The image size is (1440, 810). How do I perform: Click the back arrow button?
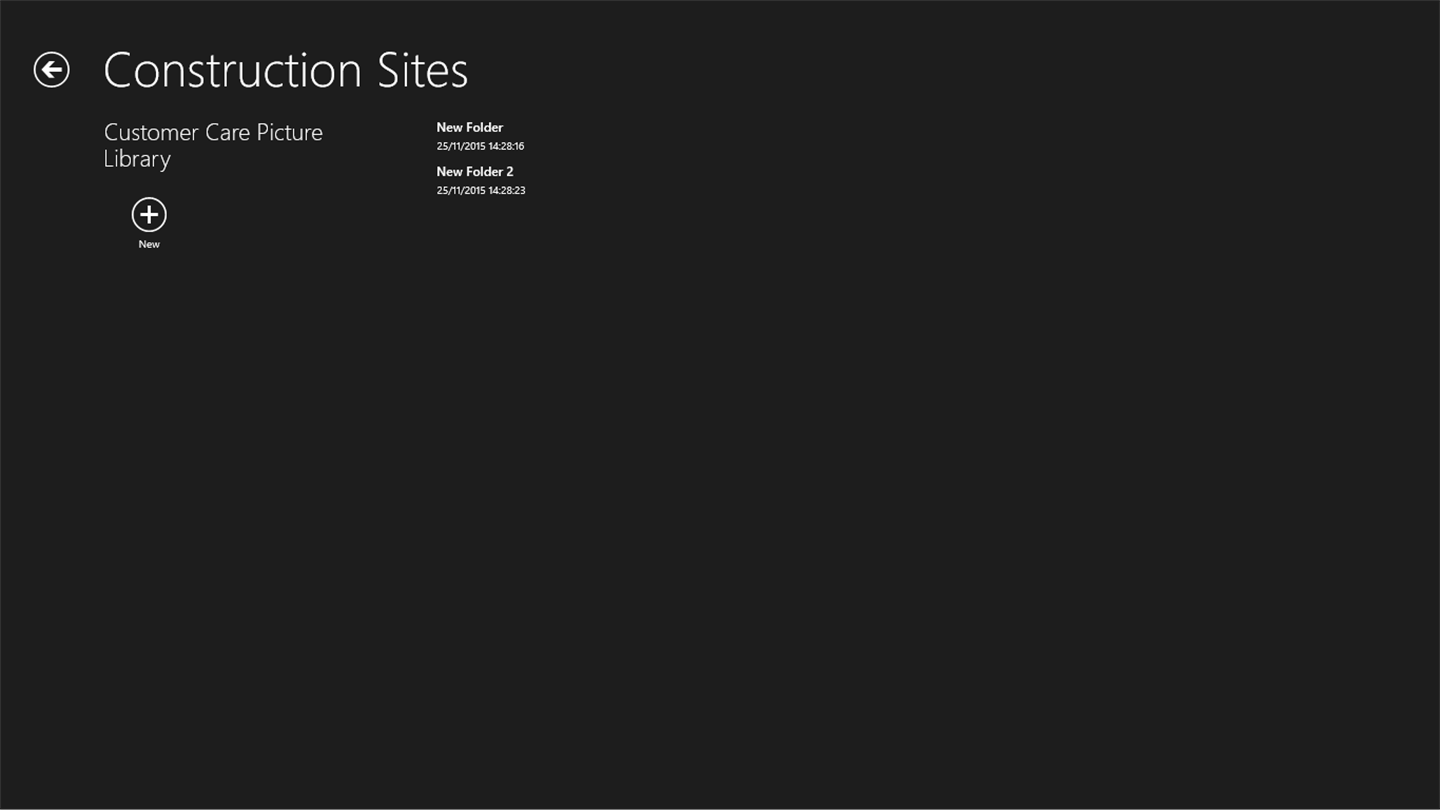51,70
